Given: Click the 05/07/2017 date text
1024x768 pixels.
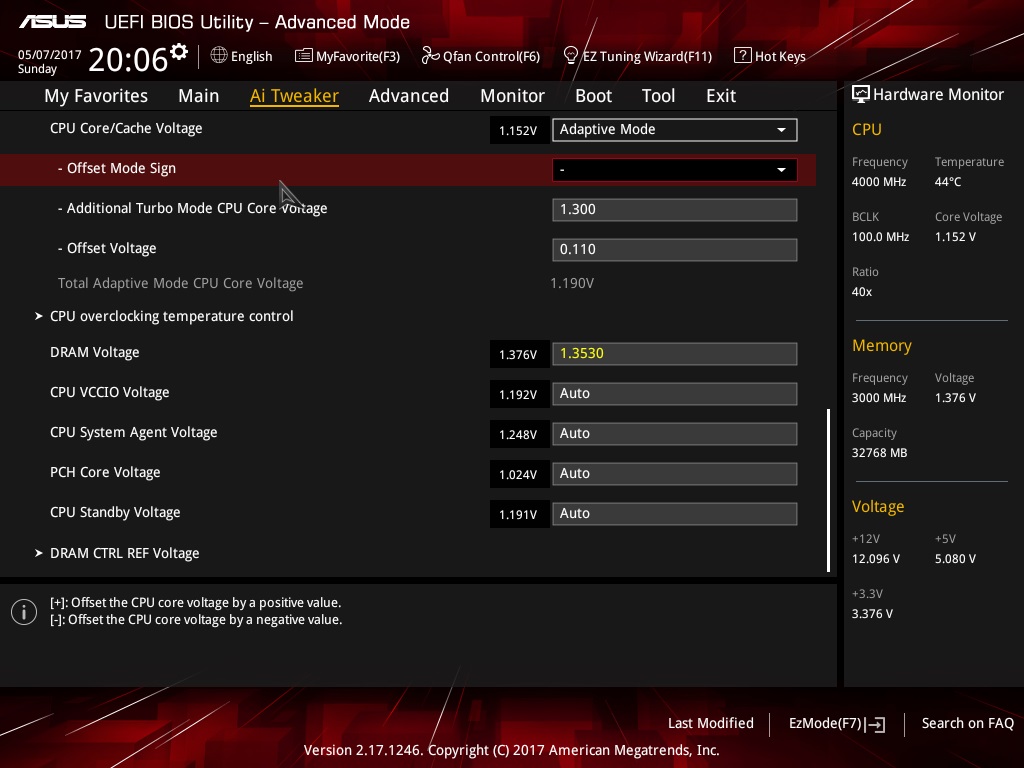Looking at the screenshot, I should coord(50,55).
